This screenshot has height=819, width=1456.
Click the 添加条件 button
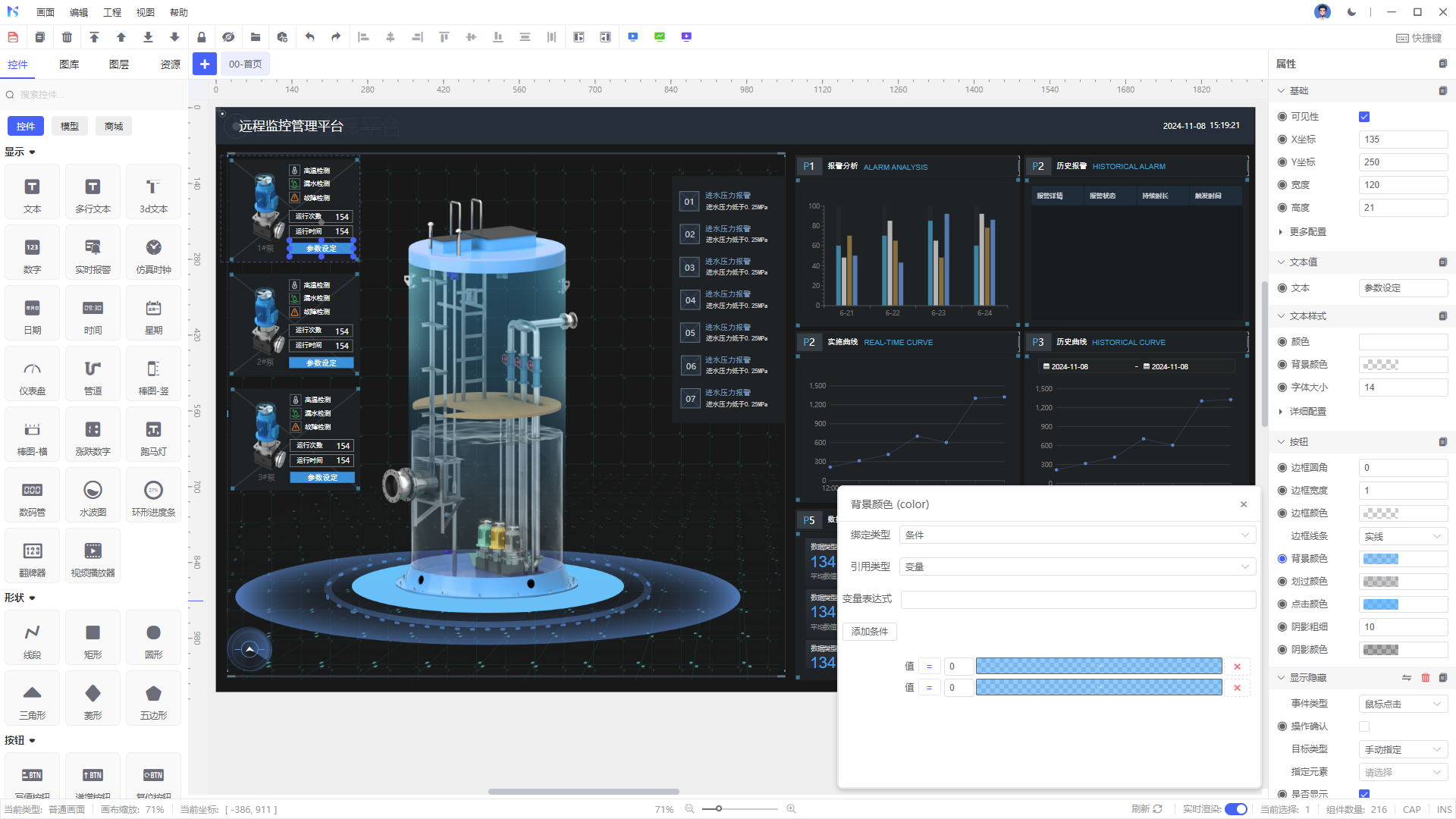[870, 632]
